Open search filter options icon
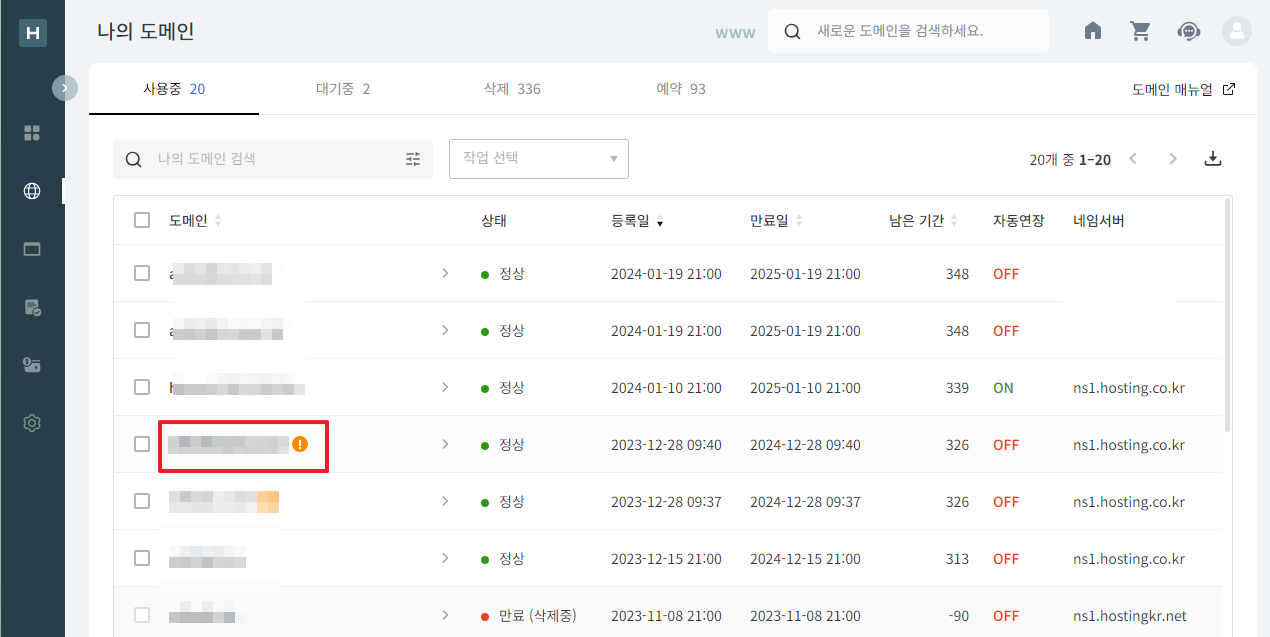1270x637 pixels. [413, 159]
